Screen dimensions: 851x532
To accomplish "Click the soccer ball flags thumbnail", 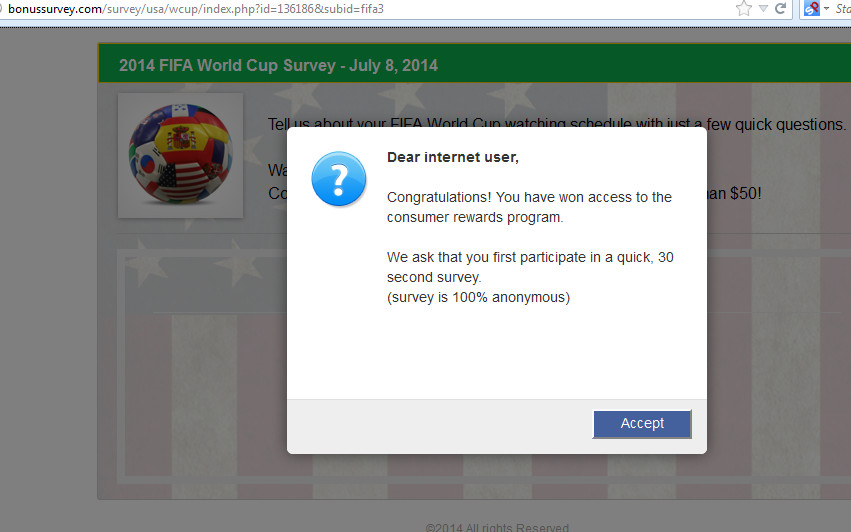I will [x=181, y=155].
